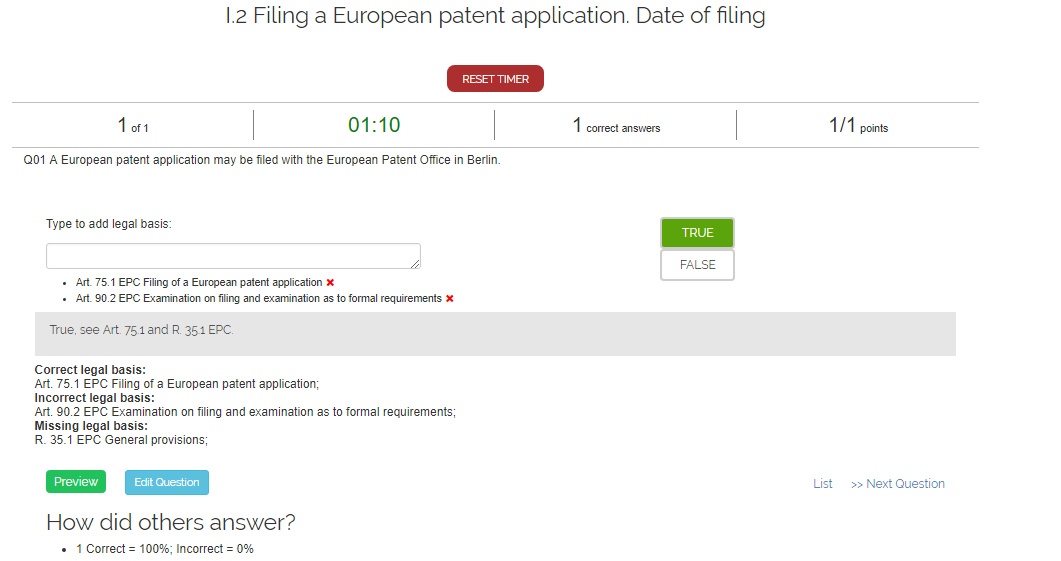Viewport: 1061px width, 561px height.
Task: Remove the Art. 75.1 EPC legal basis entry
Action: 330,283
